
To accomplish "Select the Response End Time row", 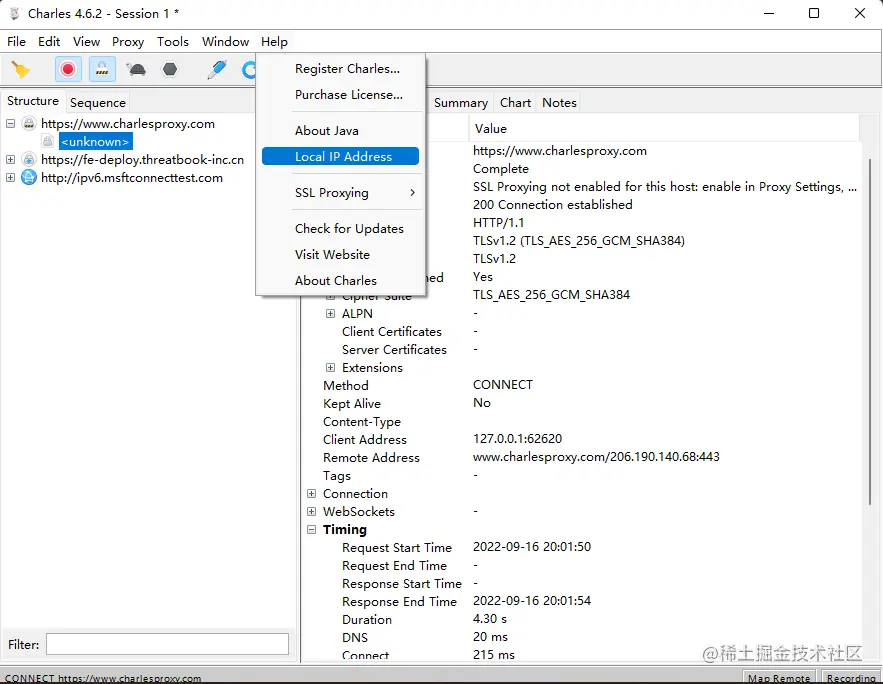I will pyautogui.click(x=582, y=601).
